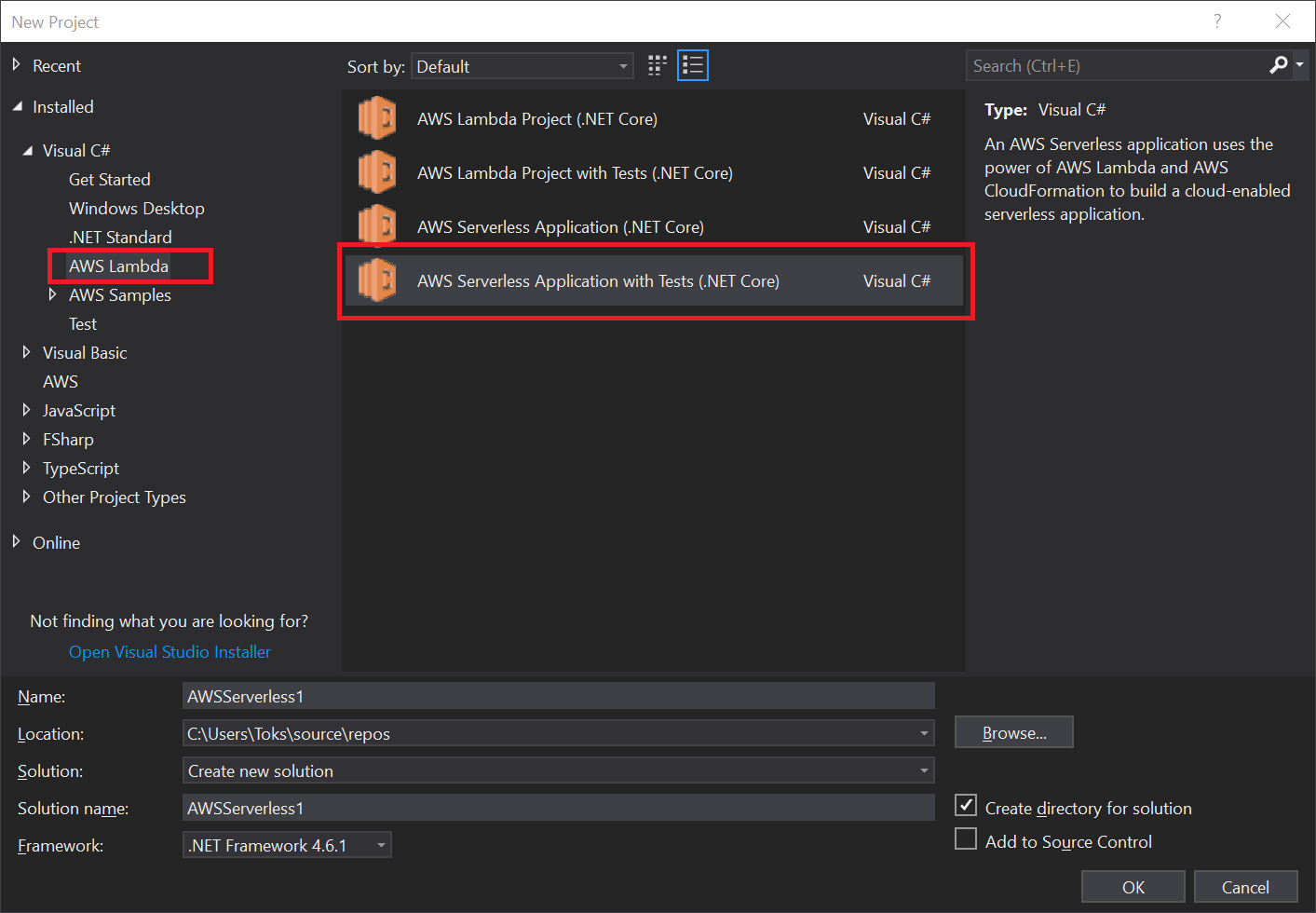
Task: Click the Search (Ctrl+E) box
Action: pos(1118,66)
